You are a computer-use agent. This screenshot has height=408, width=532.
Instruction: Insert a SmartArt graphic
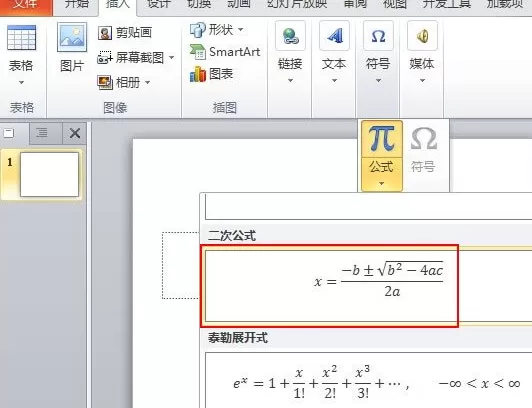[225, 52]
